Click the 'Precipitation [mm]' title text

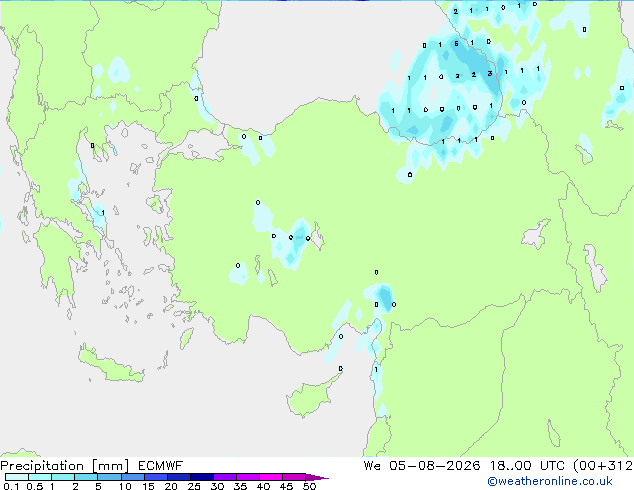point(65,466)
